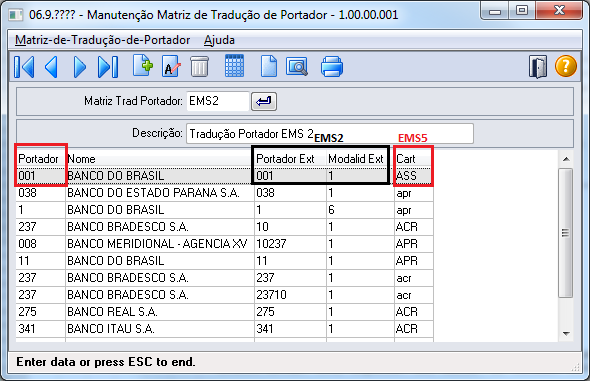The width and height of the screenshot is (590, 381).
Task: Click the Matriz Trad Portador field
Action: [218, 101]
